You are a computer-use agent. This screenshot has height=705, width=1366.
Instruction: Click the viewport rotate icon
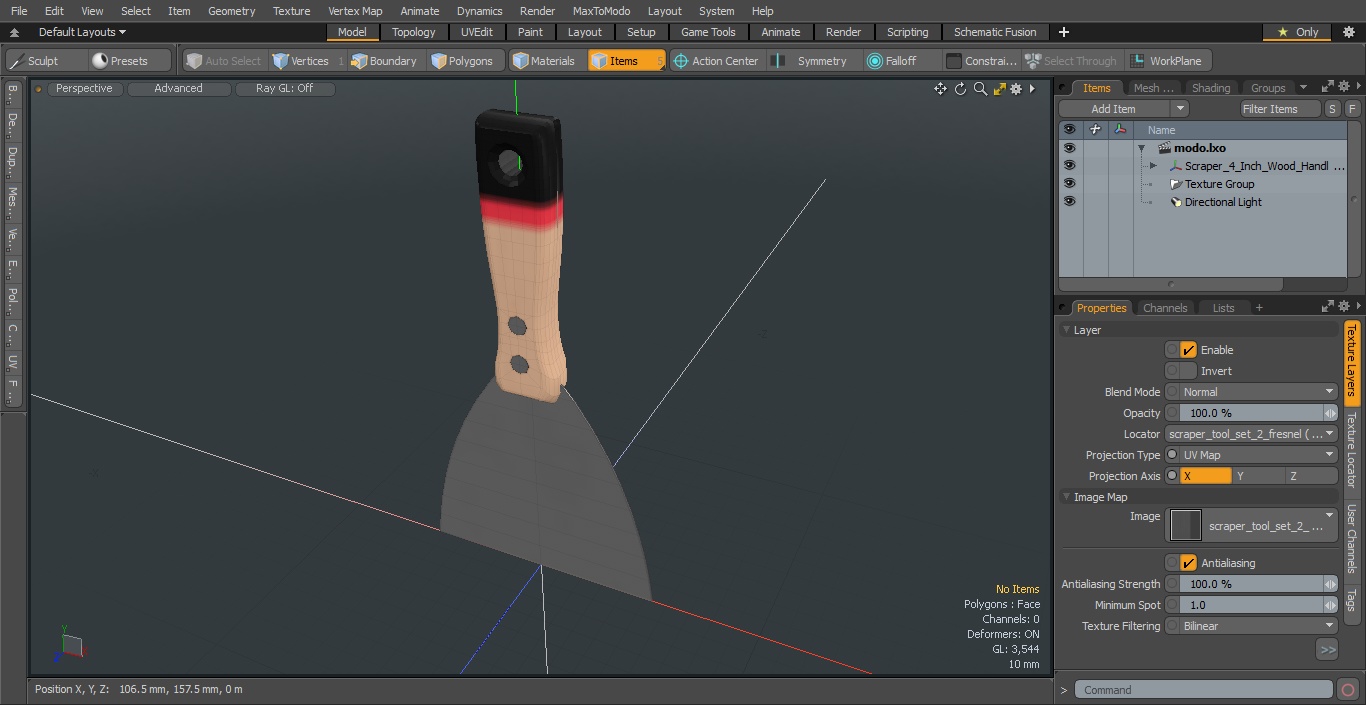(x=960, y=89)
